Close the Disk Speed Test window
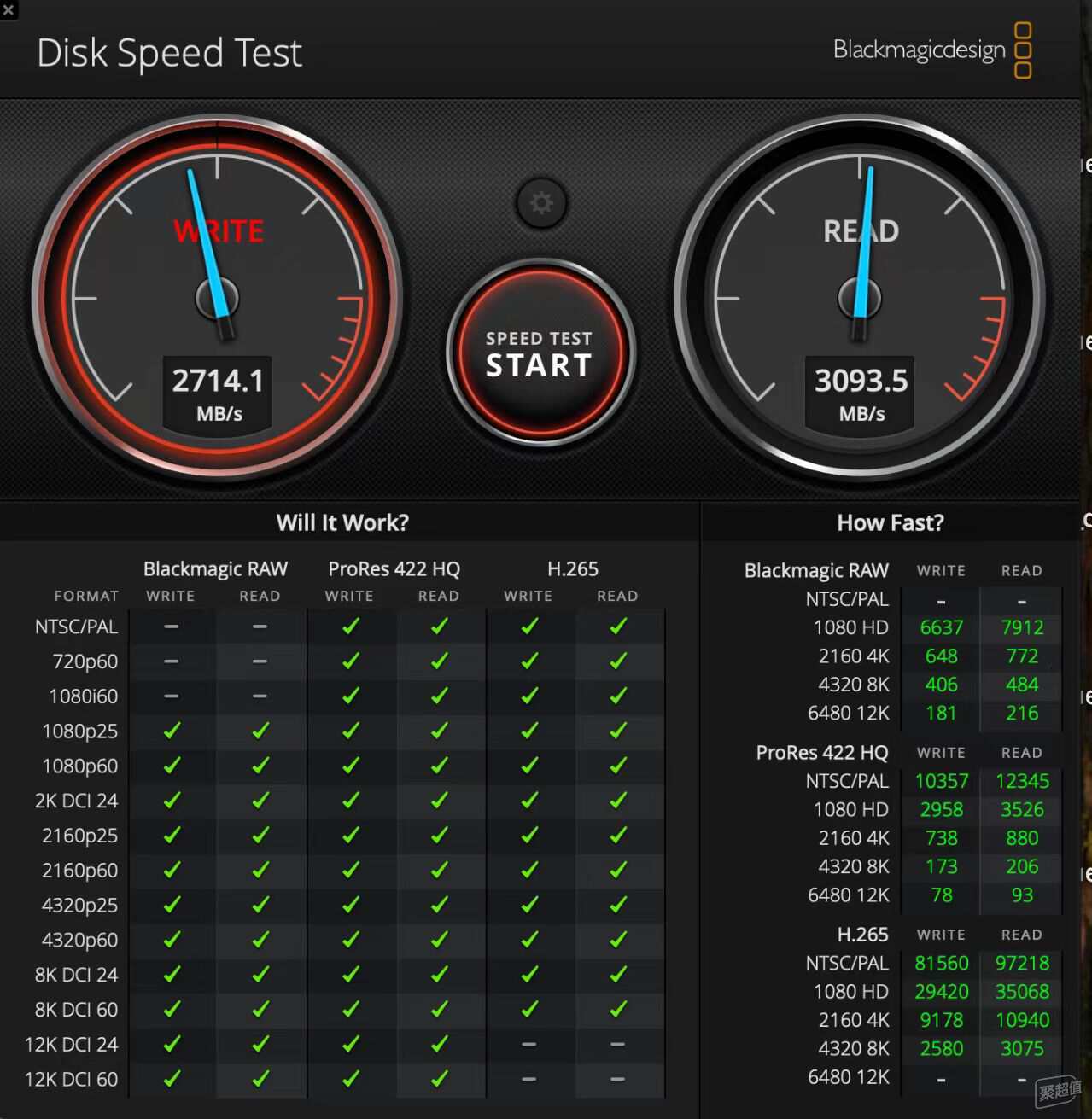Viewport: 1092px width, 1119px height. (x=9, y=9)
